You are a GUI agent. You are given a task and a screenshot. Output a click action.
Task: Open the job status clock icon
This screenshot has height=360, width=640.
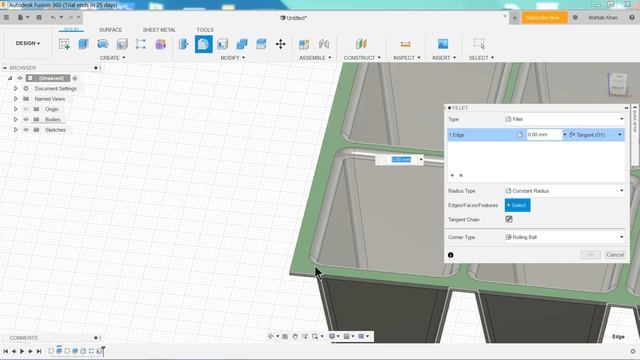[575, 18]
